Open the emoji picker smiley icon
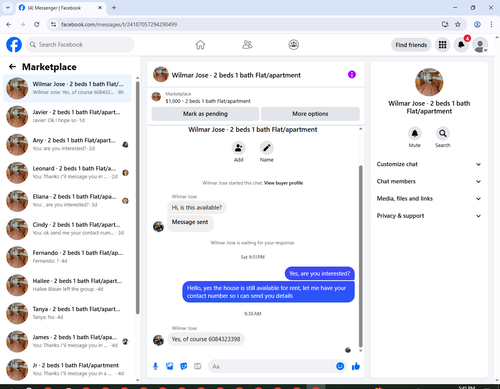This screenshot has height=389, width=500. (x=340, y=366)
